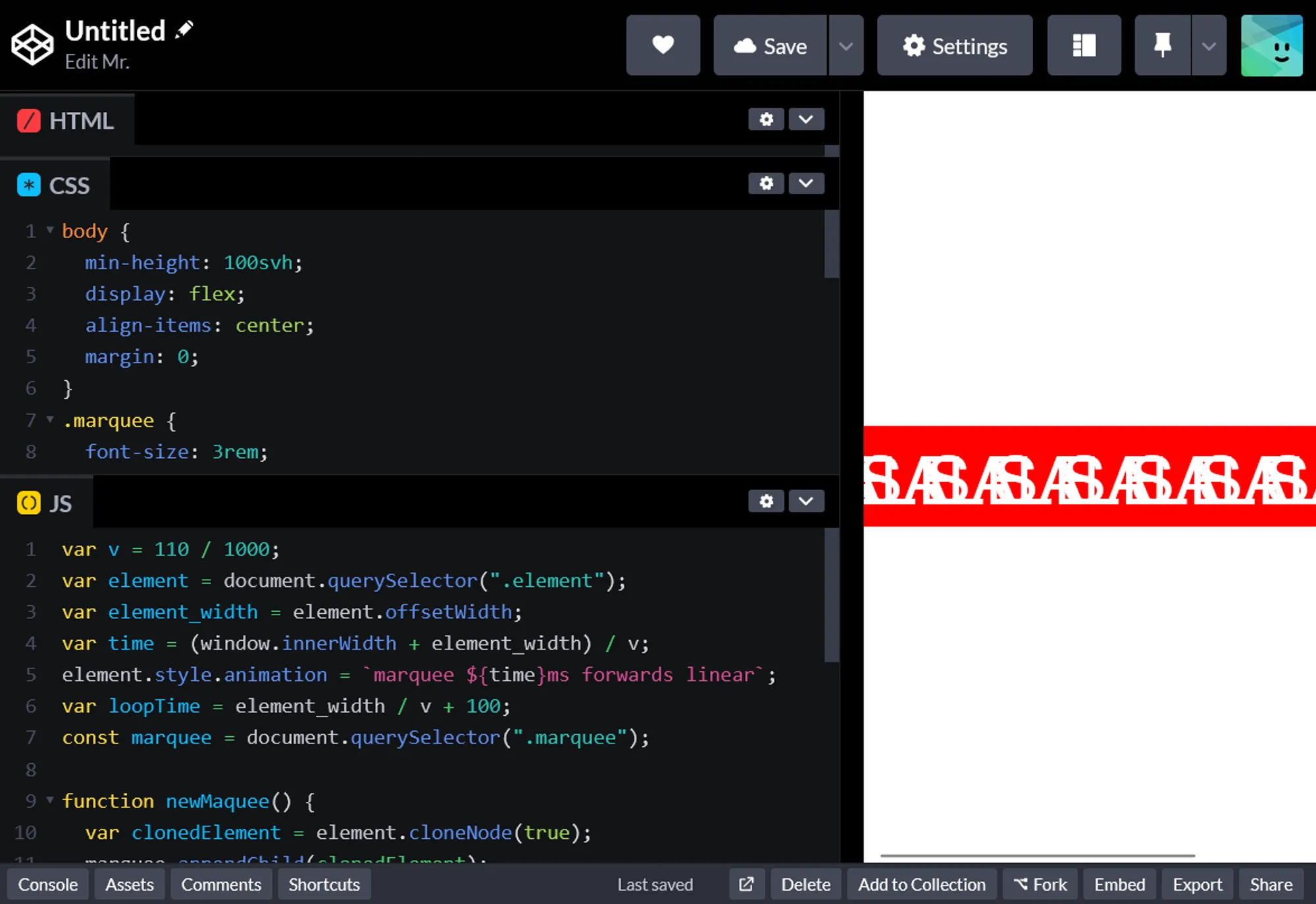Open the Console panel
This screenshot has width=1316, height=904.
tap(47, 884)
